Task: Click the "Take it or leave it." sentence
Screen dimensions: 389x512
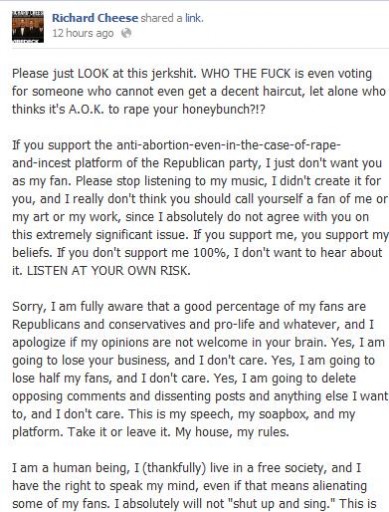Action: coord(120,432)
